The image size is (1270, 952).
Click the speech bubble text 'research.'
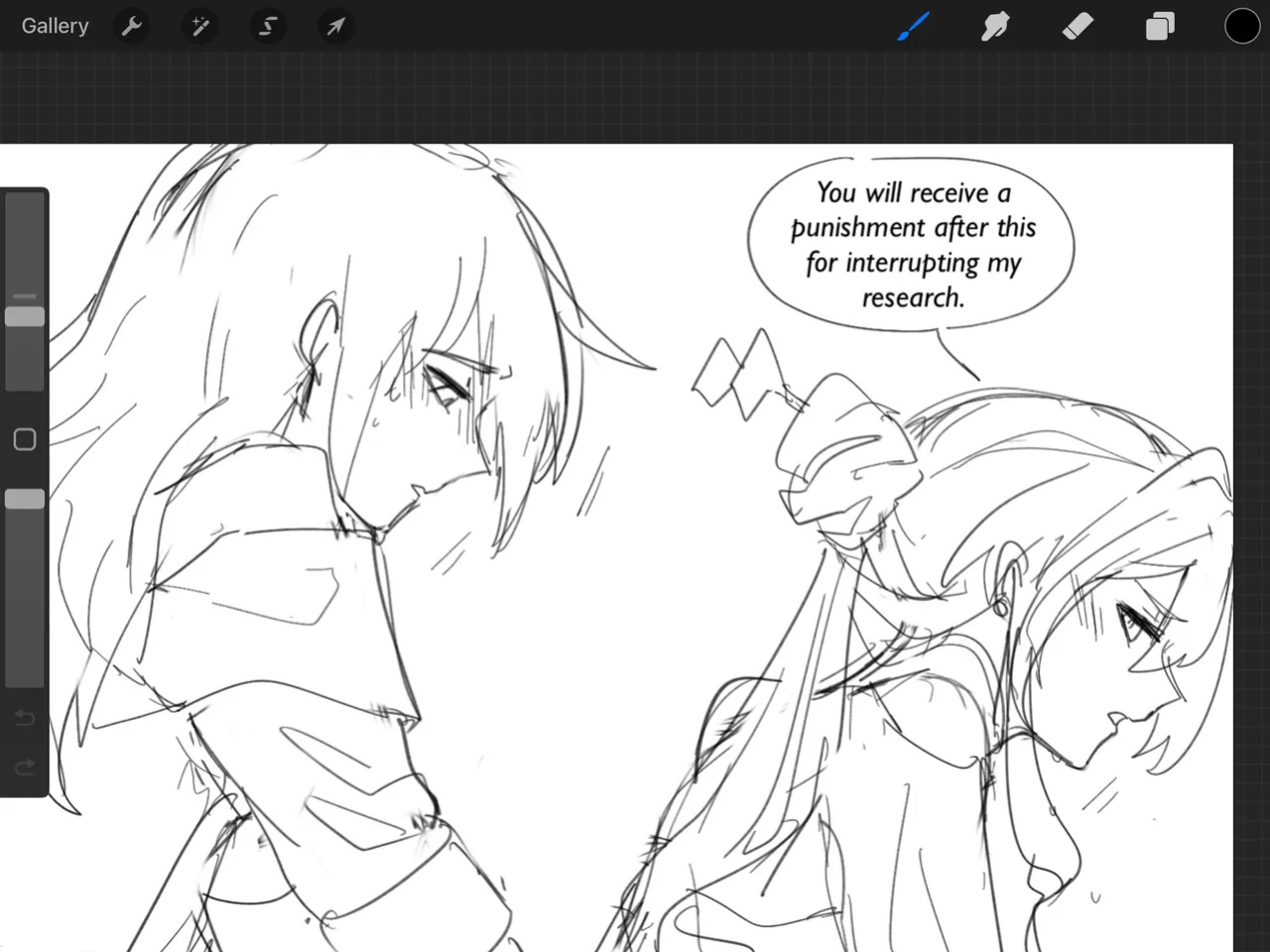[913, 297]
